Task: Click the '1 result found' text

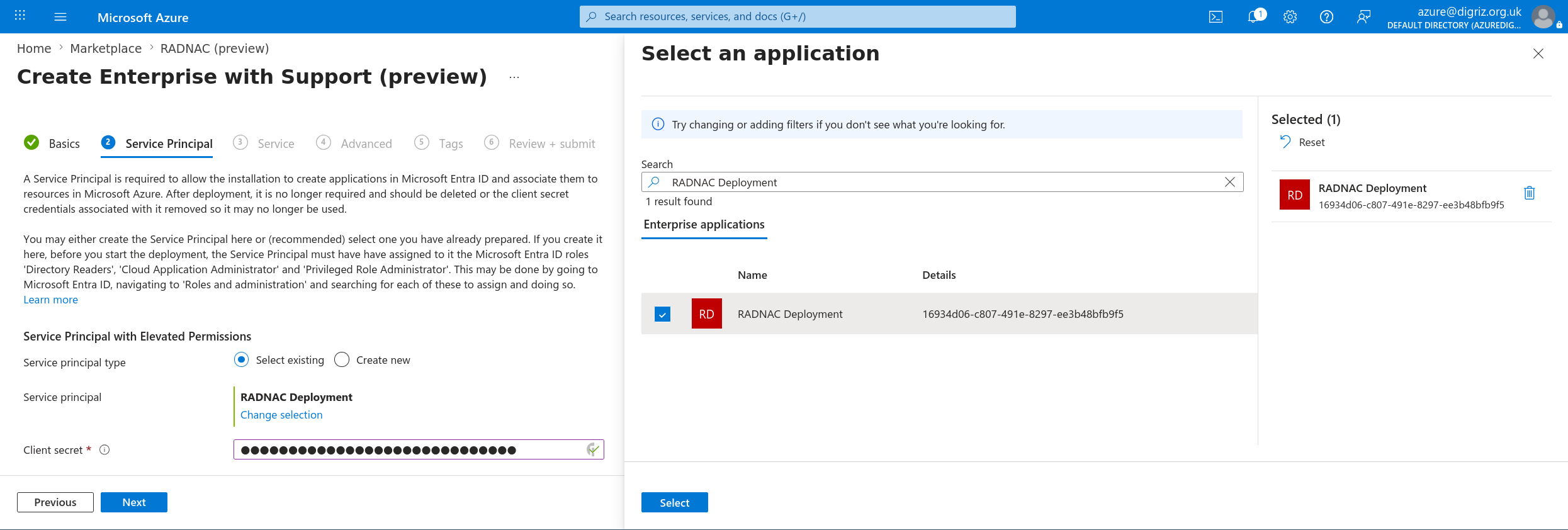Action: tap(679, 201)
